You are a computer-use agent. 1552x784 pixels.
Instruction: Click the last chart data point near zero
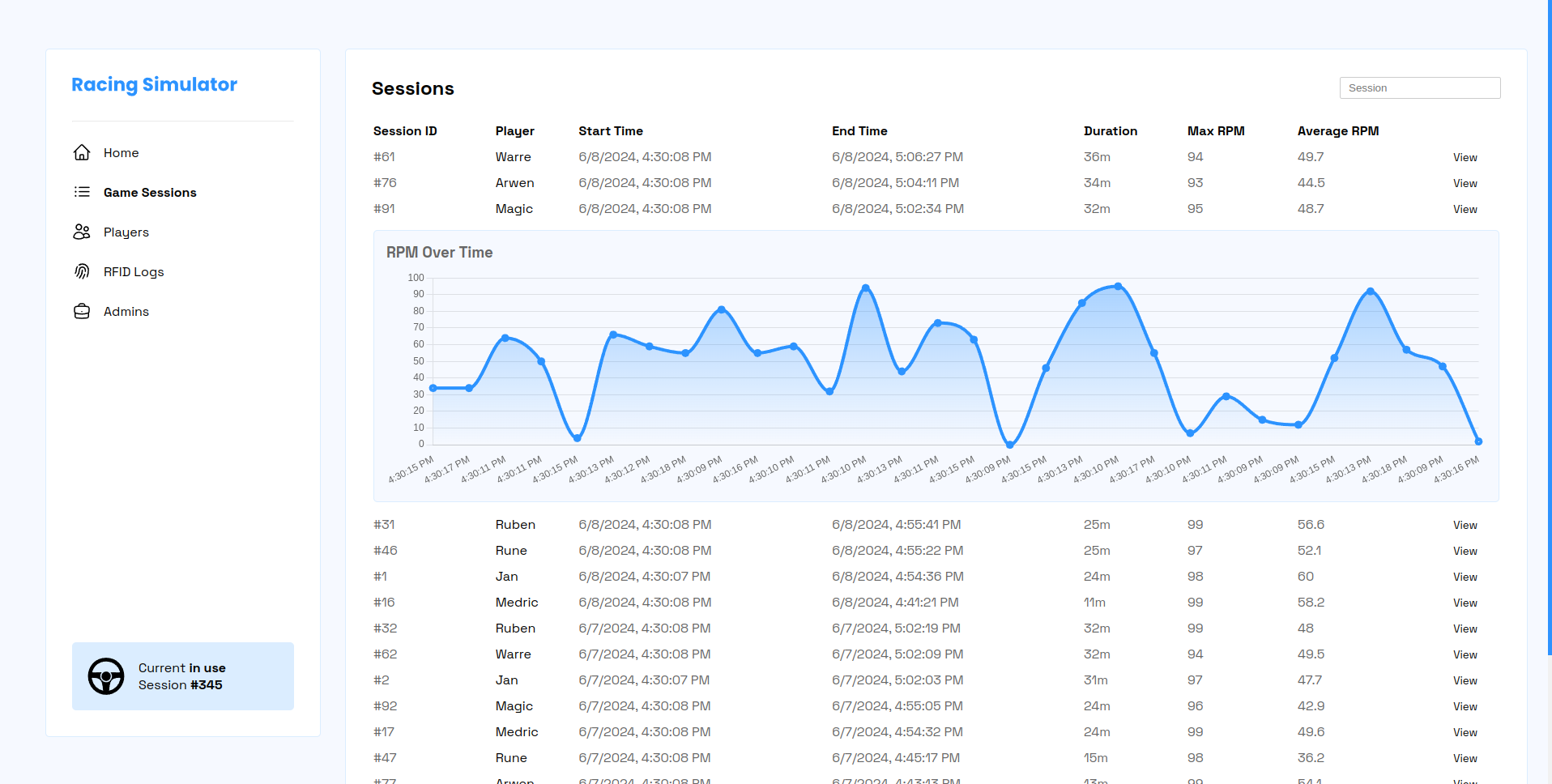(x=1478, y=441)
